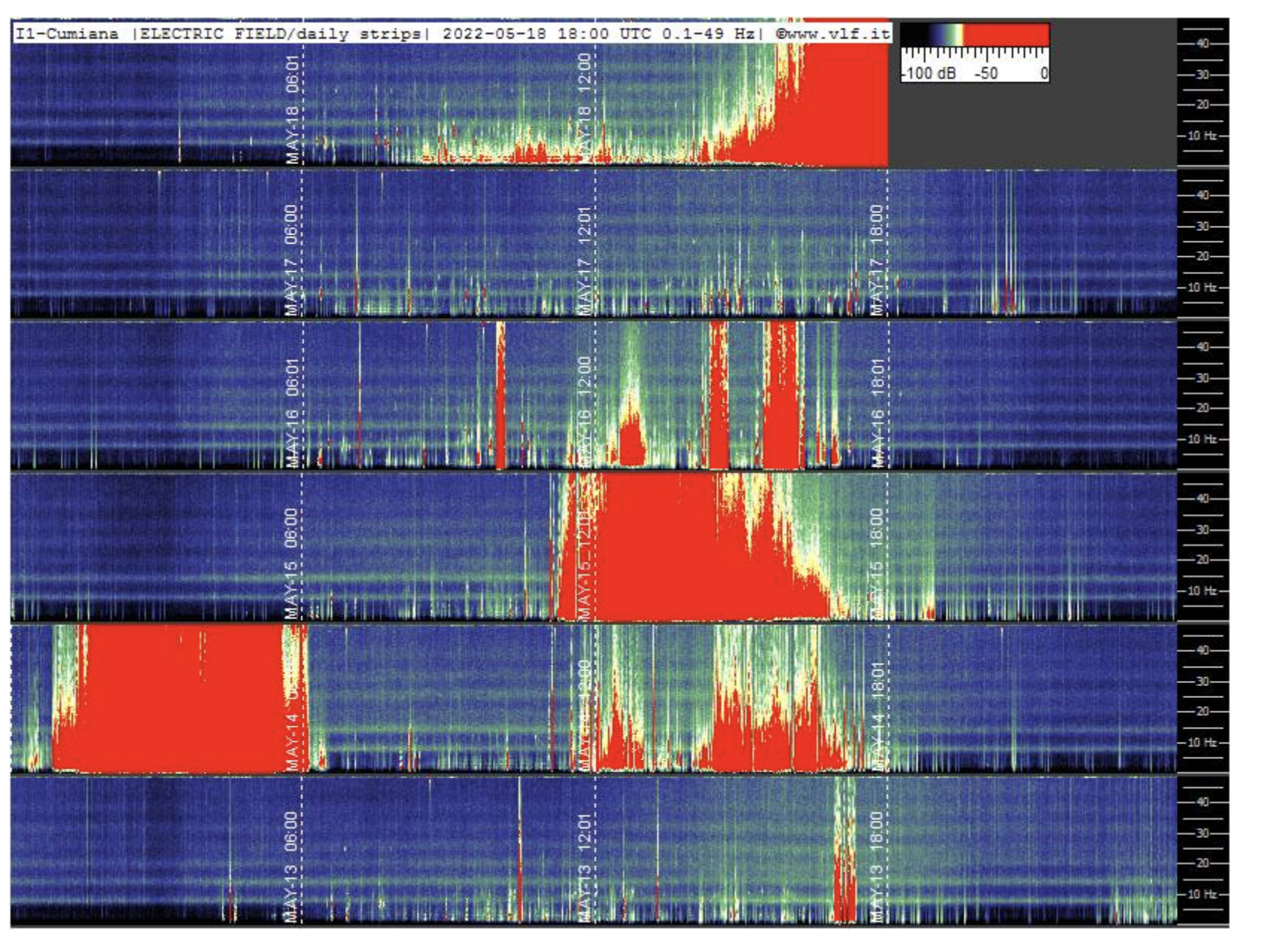Select the MAY-13 06:00 time marker

pyautogui.click(x=292, y=867)
